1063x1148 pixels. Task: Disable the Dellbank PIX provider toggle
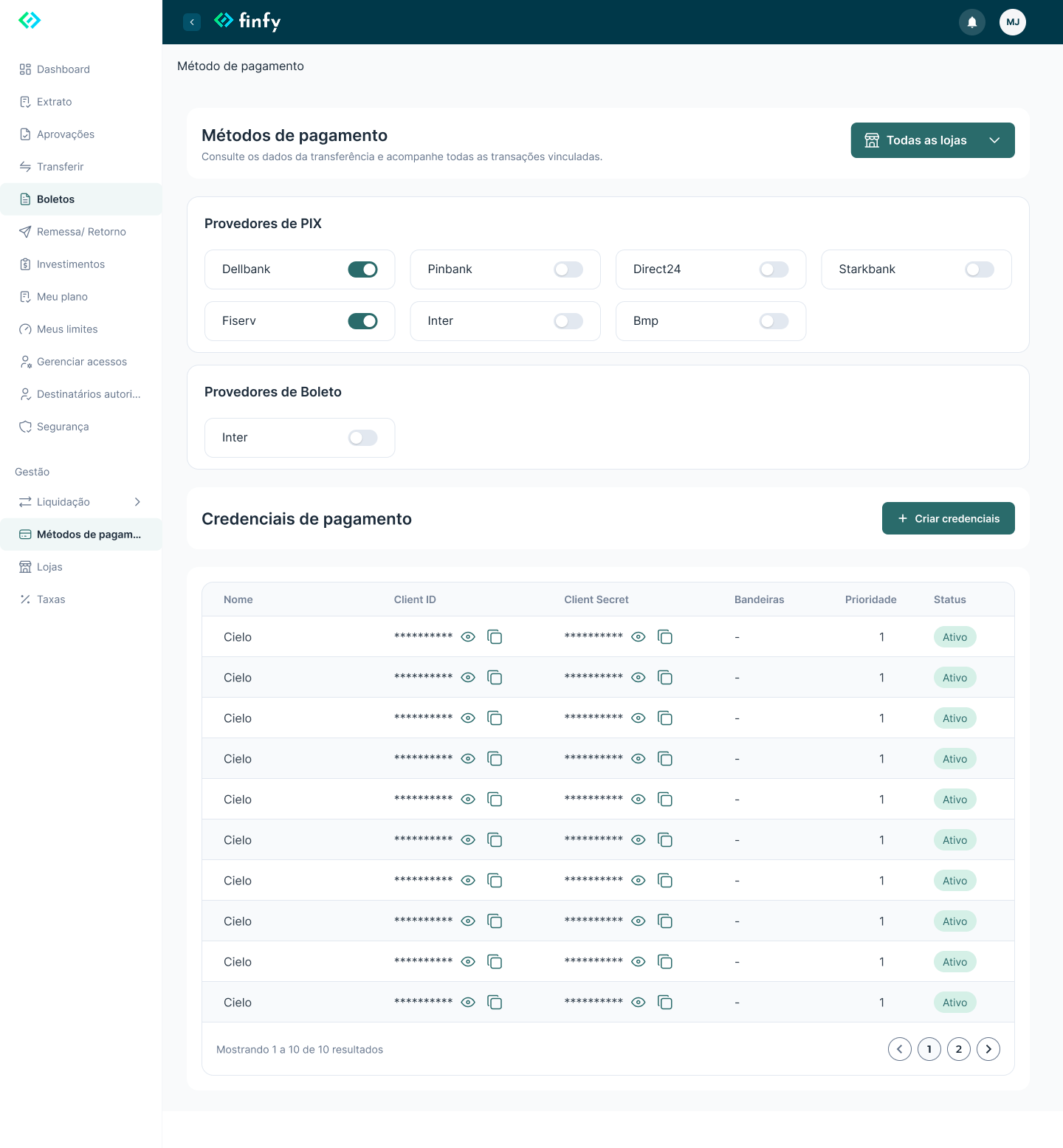pos(362,269)
